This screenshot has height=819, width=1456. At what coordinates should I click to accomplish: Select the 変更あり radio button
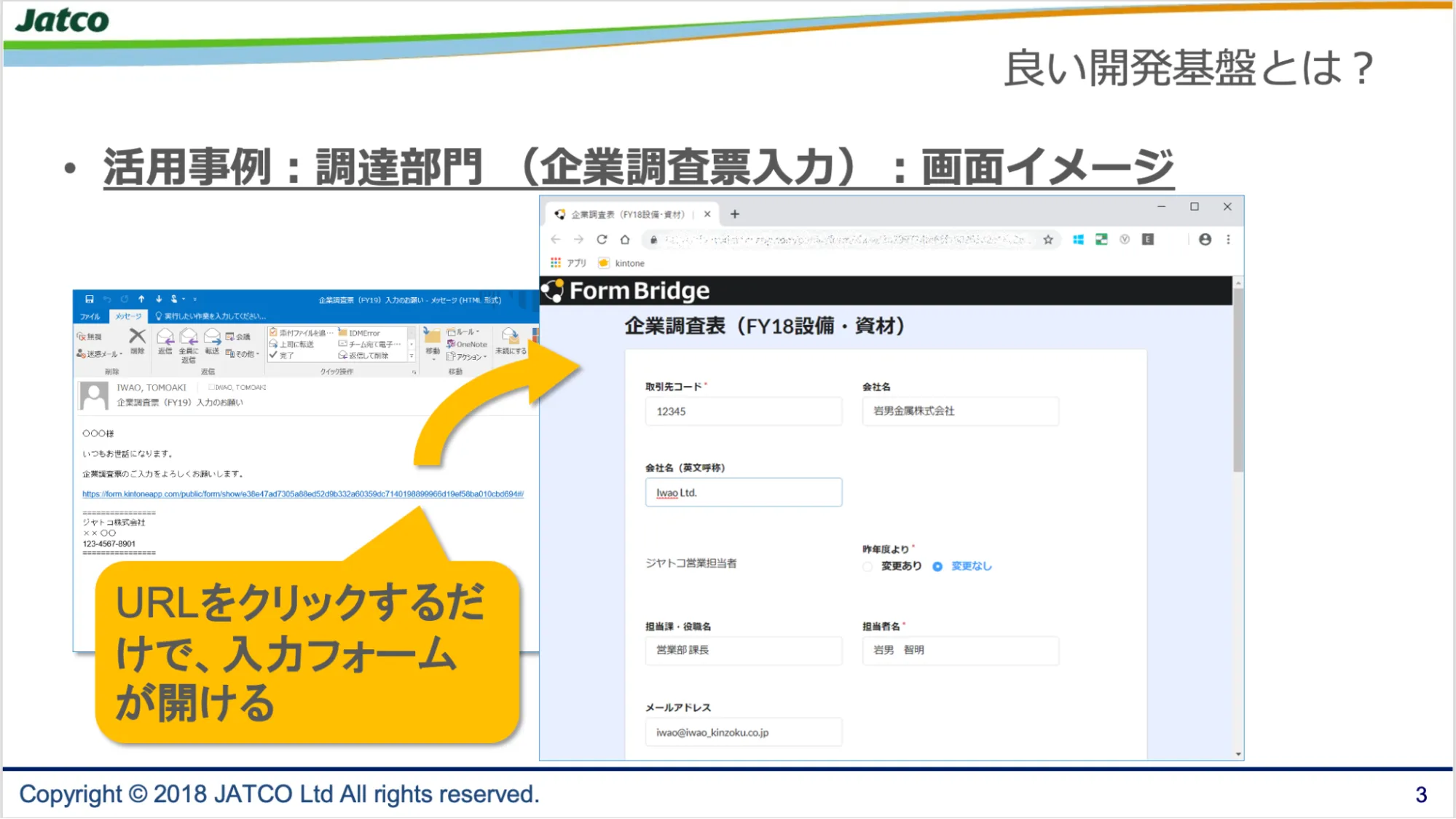[867, 566]
